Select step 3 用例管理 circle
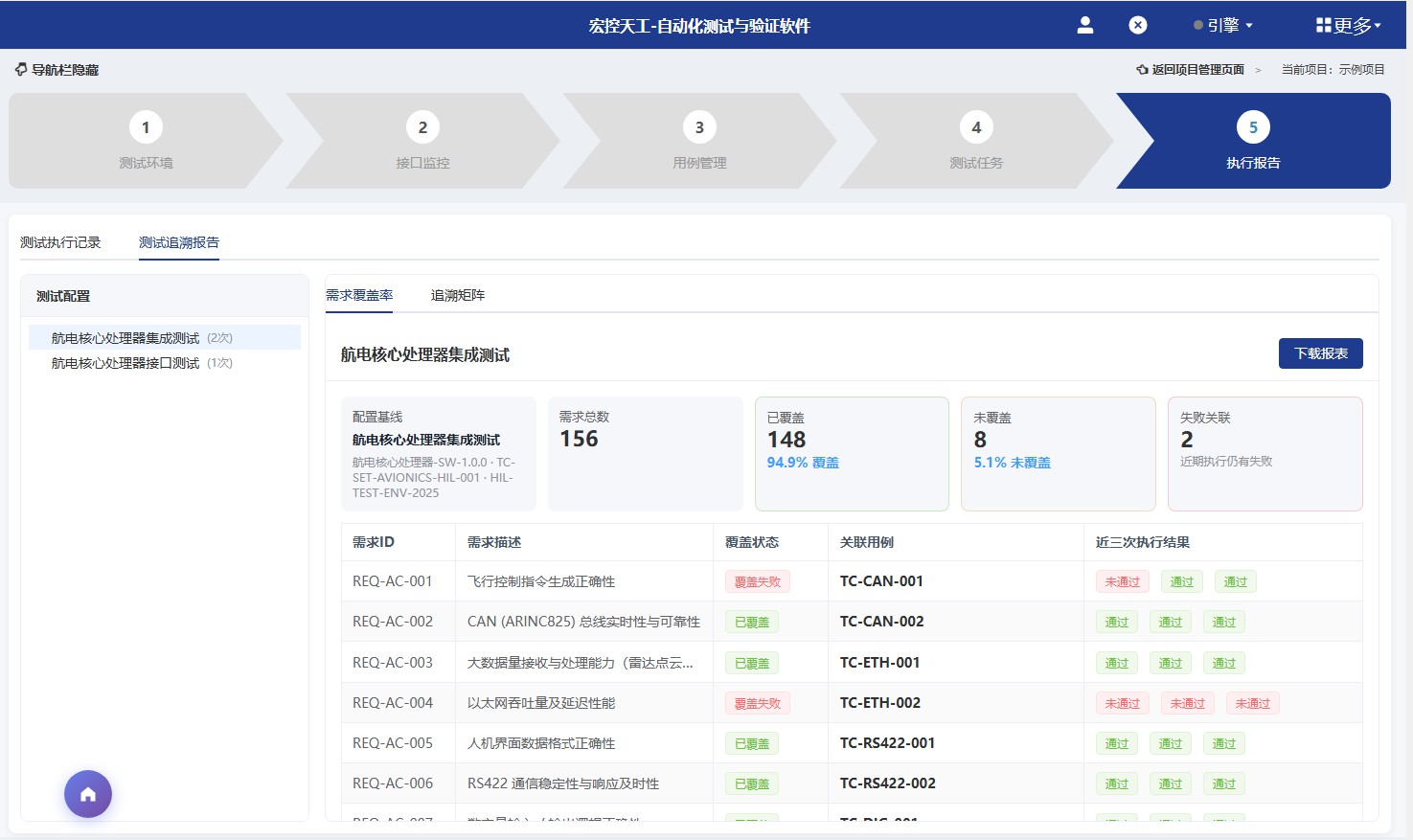This screenshot has height=840, width=1413. pyautogui.click(x=699, y=126)
